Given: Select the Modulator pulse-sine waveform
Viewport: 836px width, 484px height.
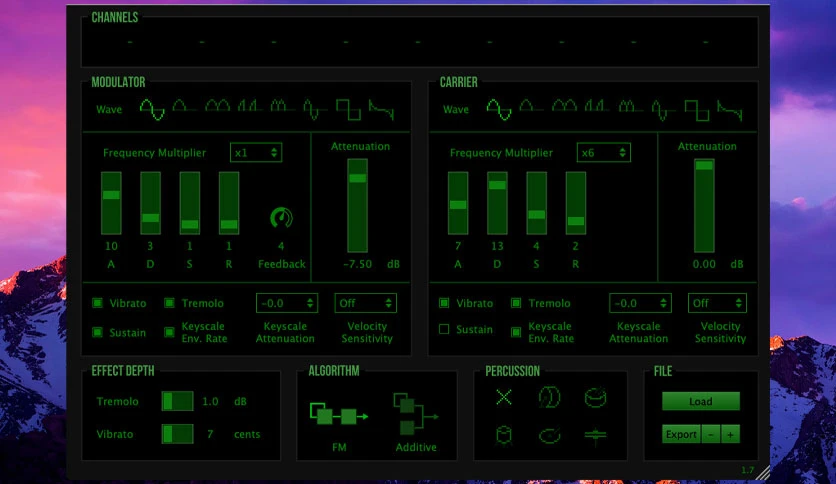Looking at the screenshot, I should tap(249, 106).
